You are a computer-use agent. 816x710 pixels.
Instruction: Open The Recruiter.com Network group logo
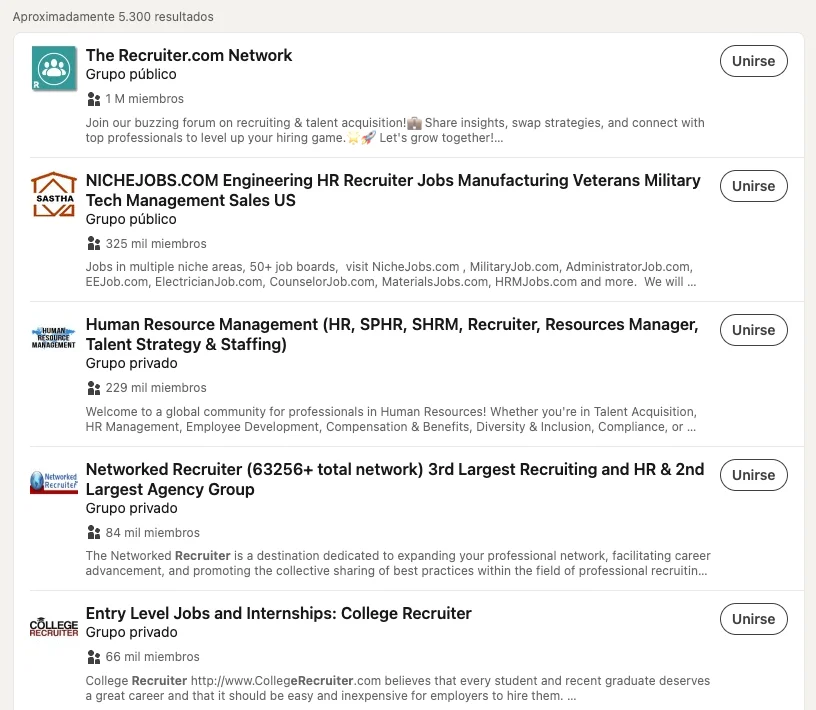pos(54,68)
